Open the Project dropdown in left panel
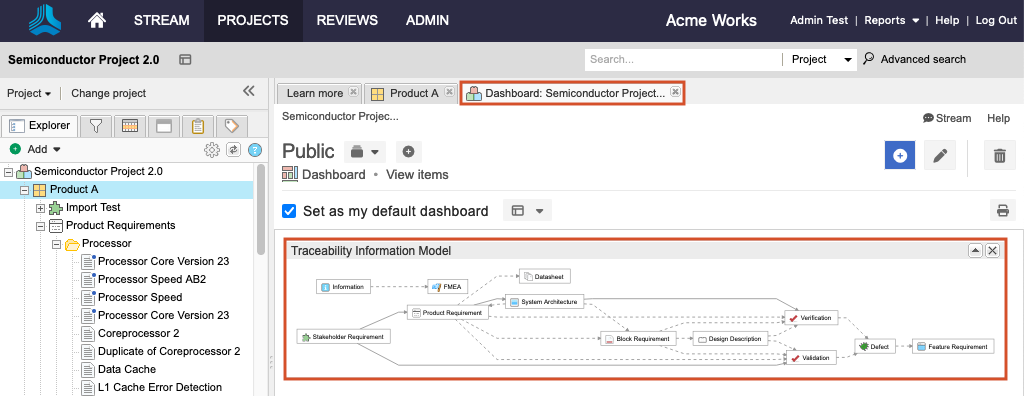1024x396 pixels. click(x=29, y=93)
